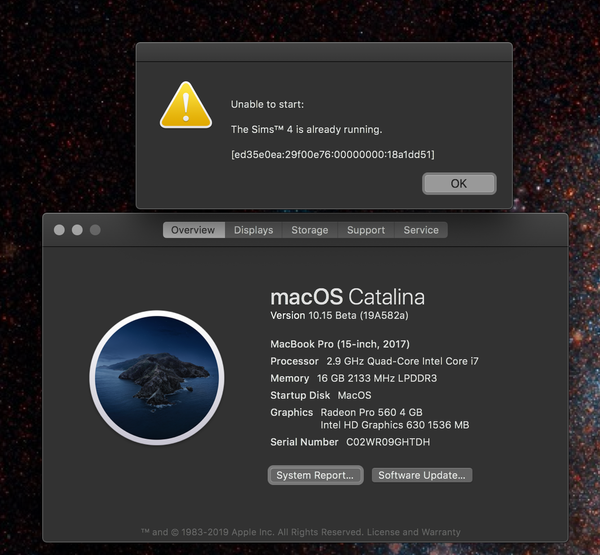Click the Sims 4 already running message

pos(306,129)
